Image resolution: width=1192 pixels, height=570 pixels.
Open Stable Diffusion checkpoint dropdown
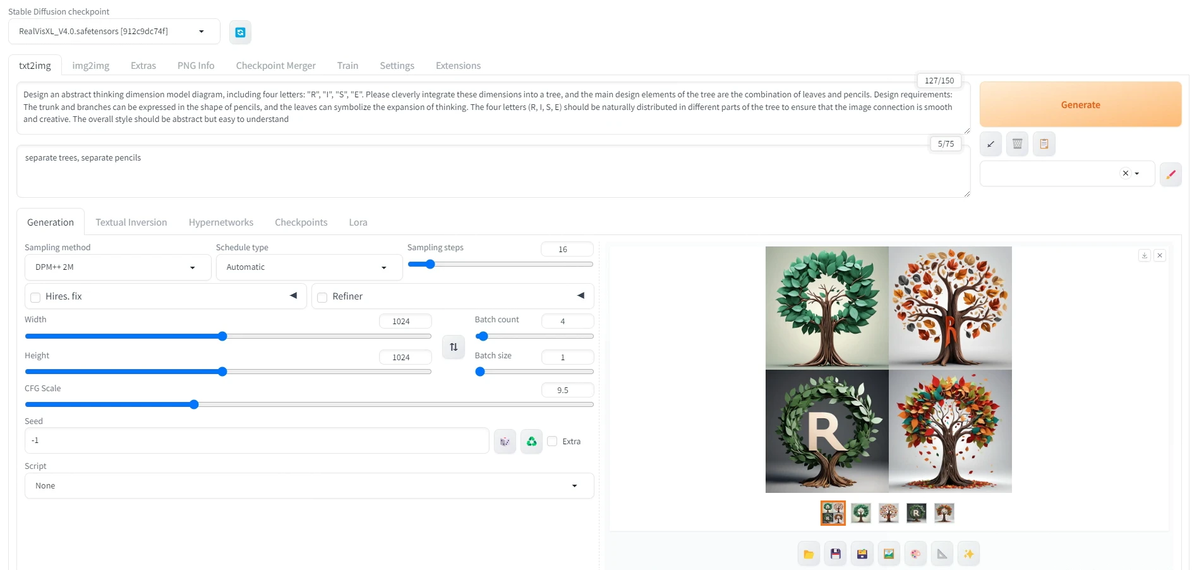click(115, 31)
